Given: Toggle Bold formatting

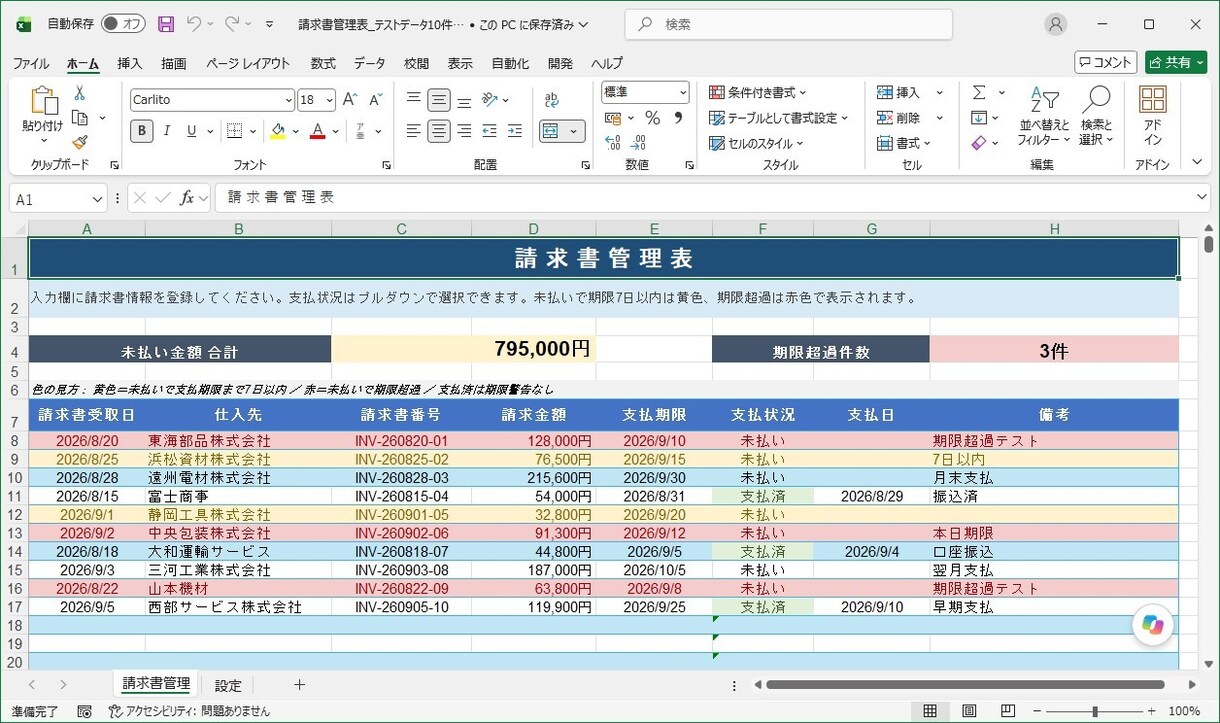Looking at the screenshot, I should pos(142,131).
